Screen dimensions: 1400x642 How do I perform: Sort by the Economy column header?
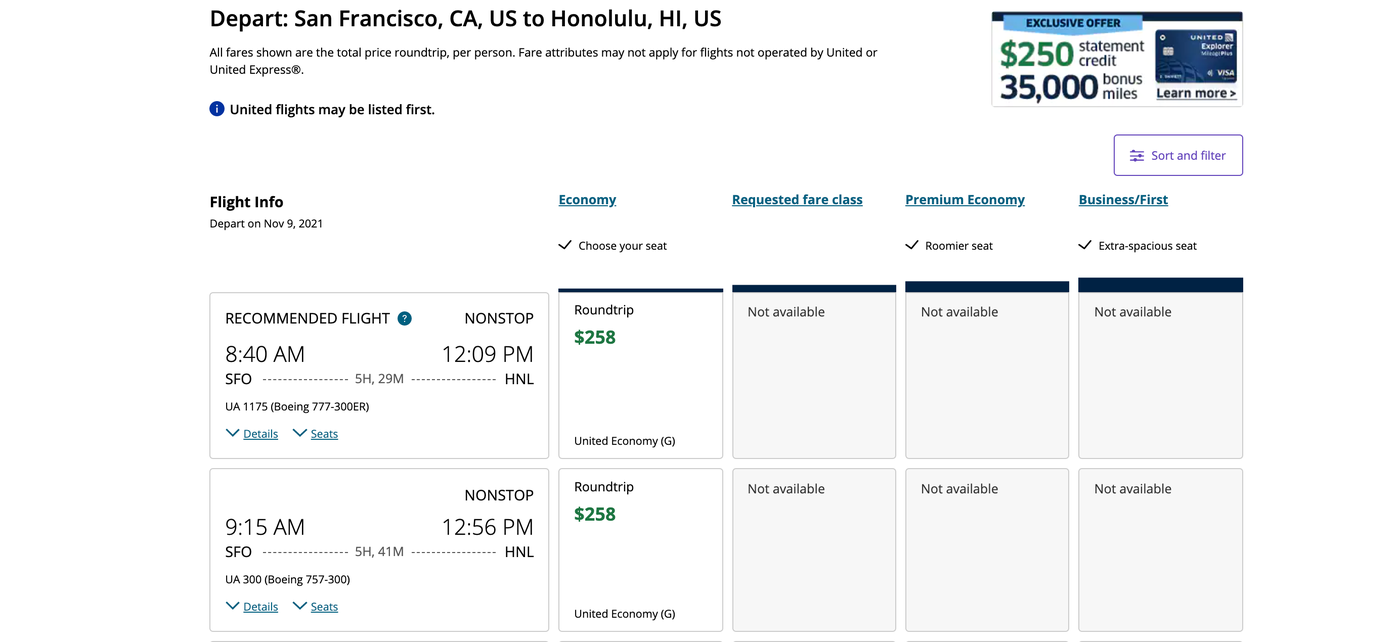(587, 200)
